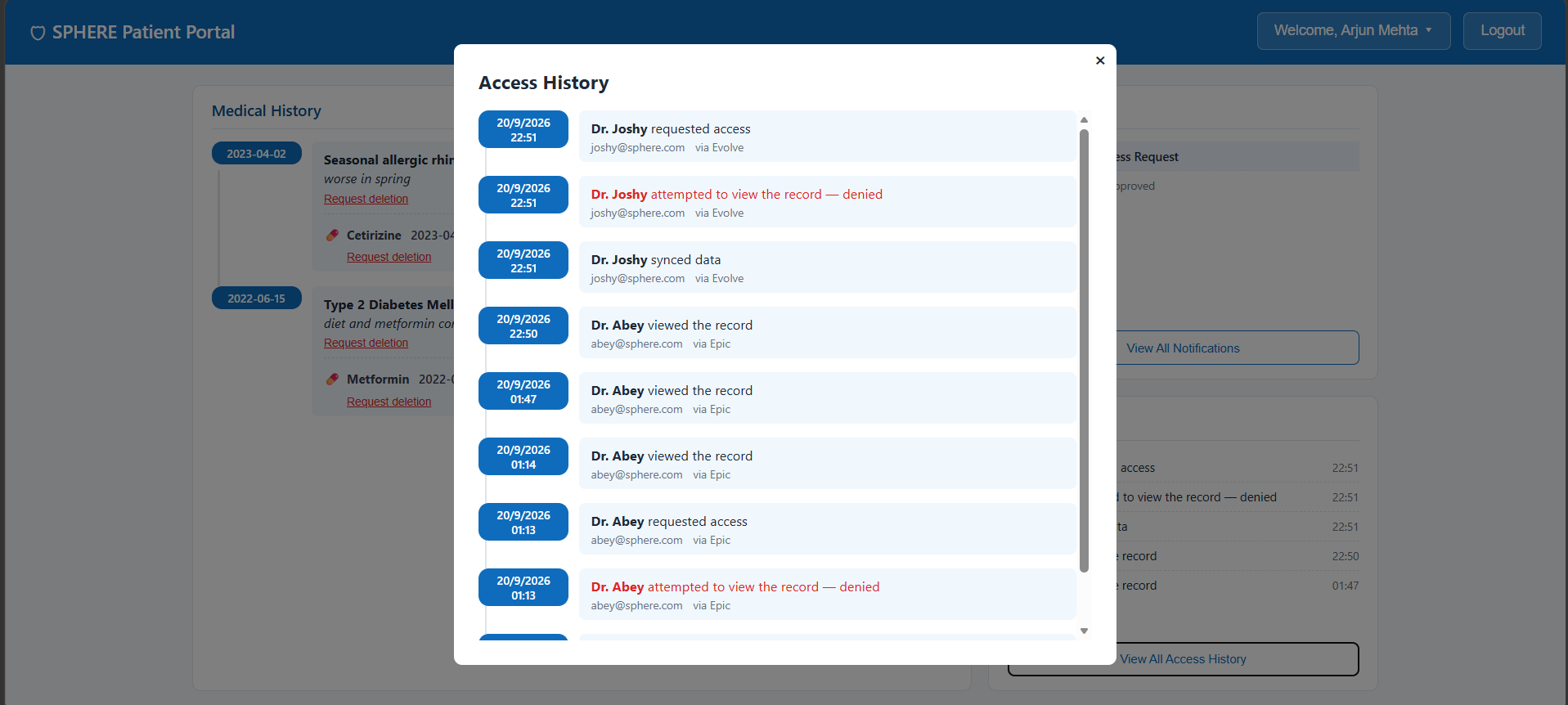1568x705 pixels.
Task: Request deletion of the Cetirizine medication
Action: (389, 257)
